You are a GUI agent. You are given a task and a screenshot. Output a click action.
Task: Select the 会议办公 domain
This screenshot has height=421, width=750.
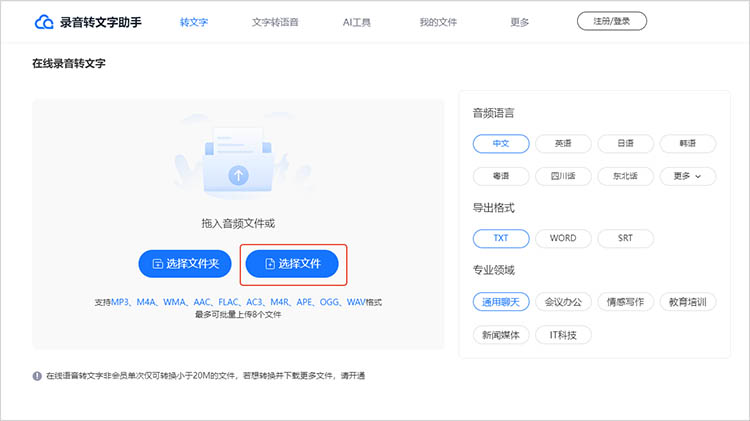coord(563,302)
